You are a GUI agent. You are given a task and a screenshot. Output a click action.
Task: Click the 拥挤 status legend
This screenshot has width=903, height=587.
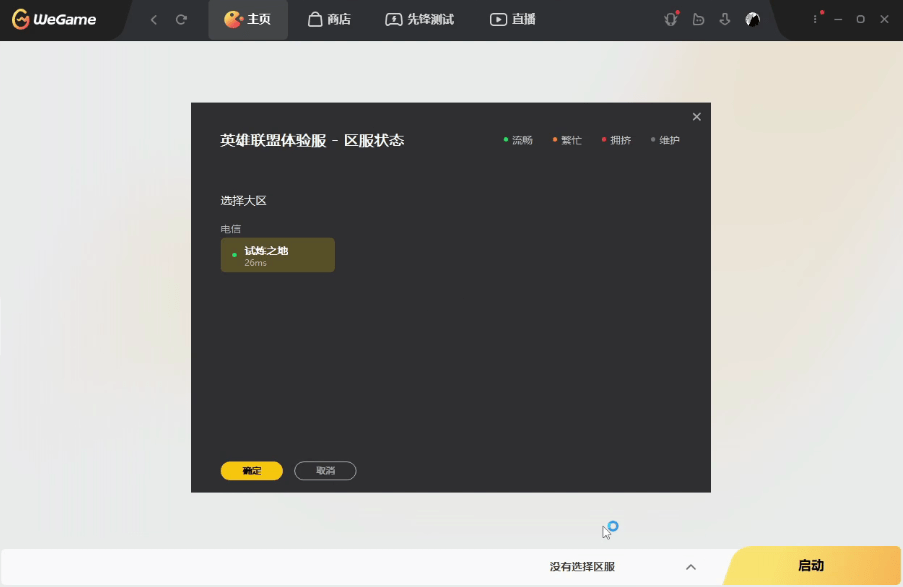(x=616, y=140)
